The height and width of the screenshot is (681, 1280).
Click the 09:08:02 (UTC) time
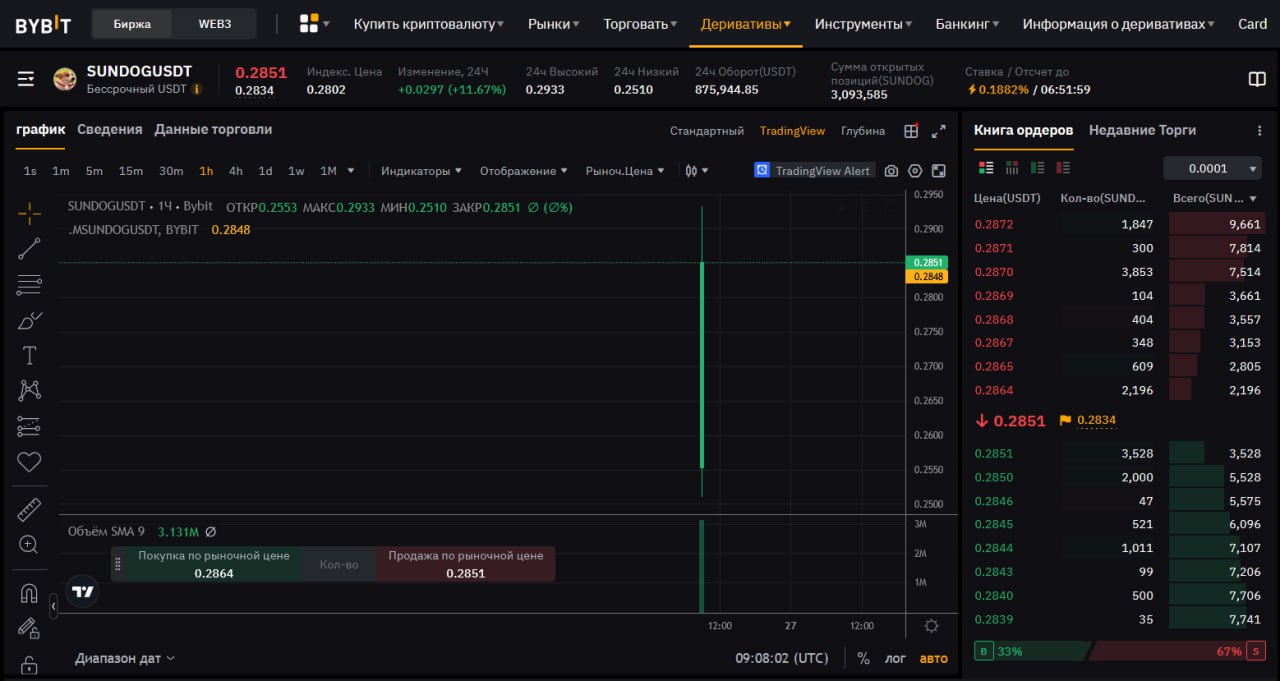click(x=782, y=658)
